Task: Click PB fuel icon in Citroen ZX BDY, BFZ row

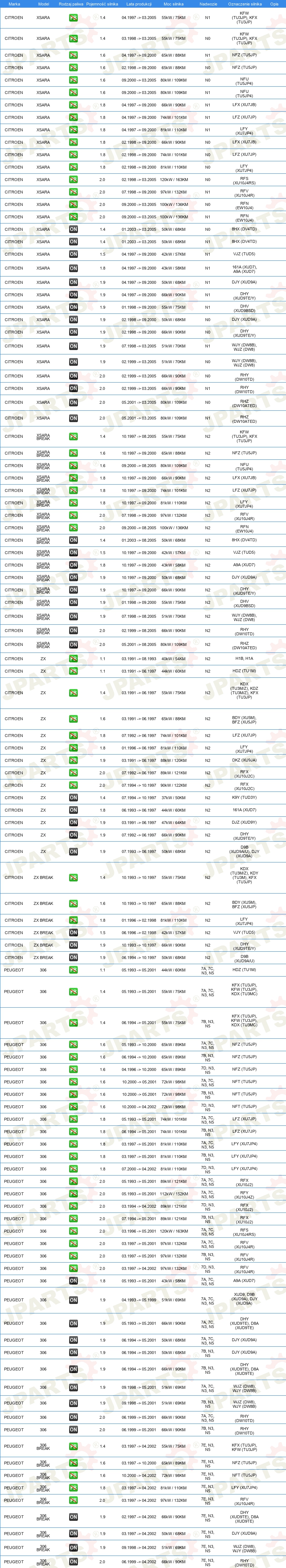Action: [x=73, y=719]
